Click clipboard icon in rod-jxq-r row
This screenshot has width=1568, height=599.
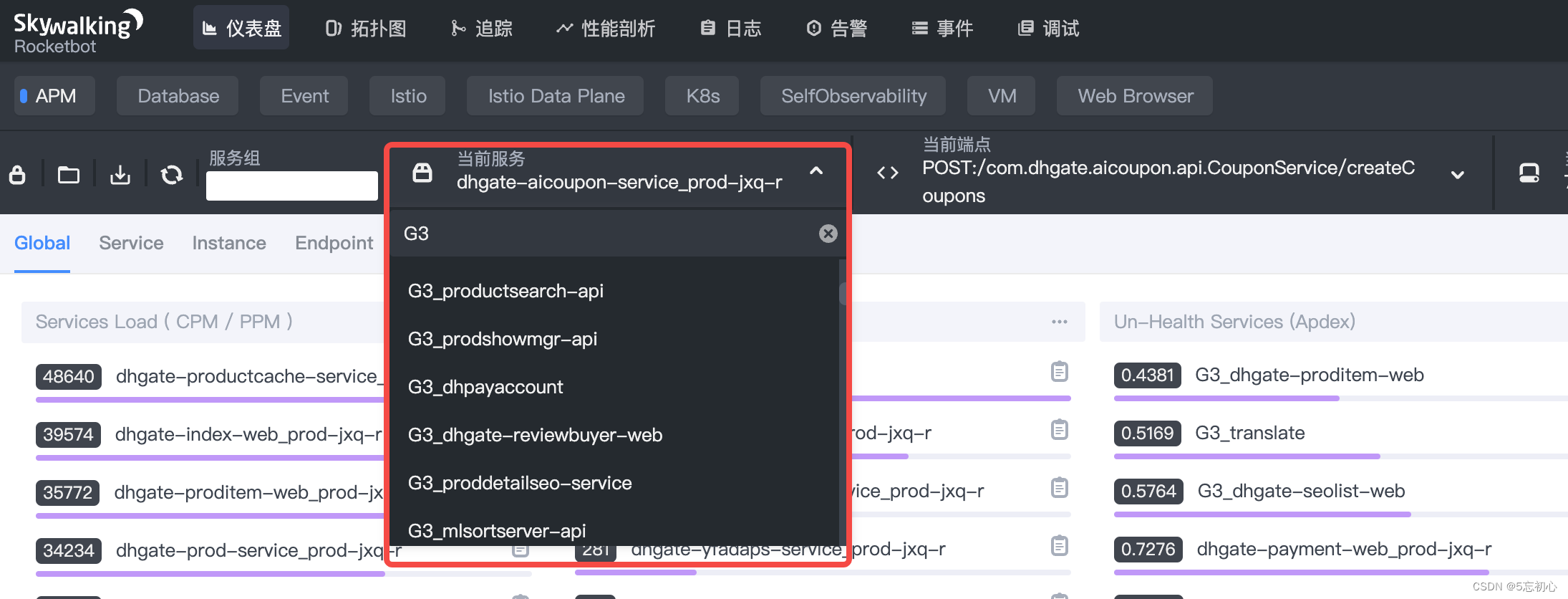[x=1060, y=429]
